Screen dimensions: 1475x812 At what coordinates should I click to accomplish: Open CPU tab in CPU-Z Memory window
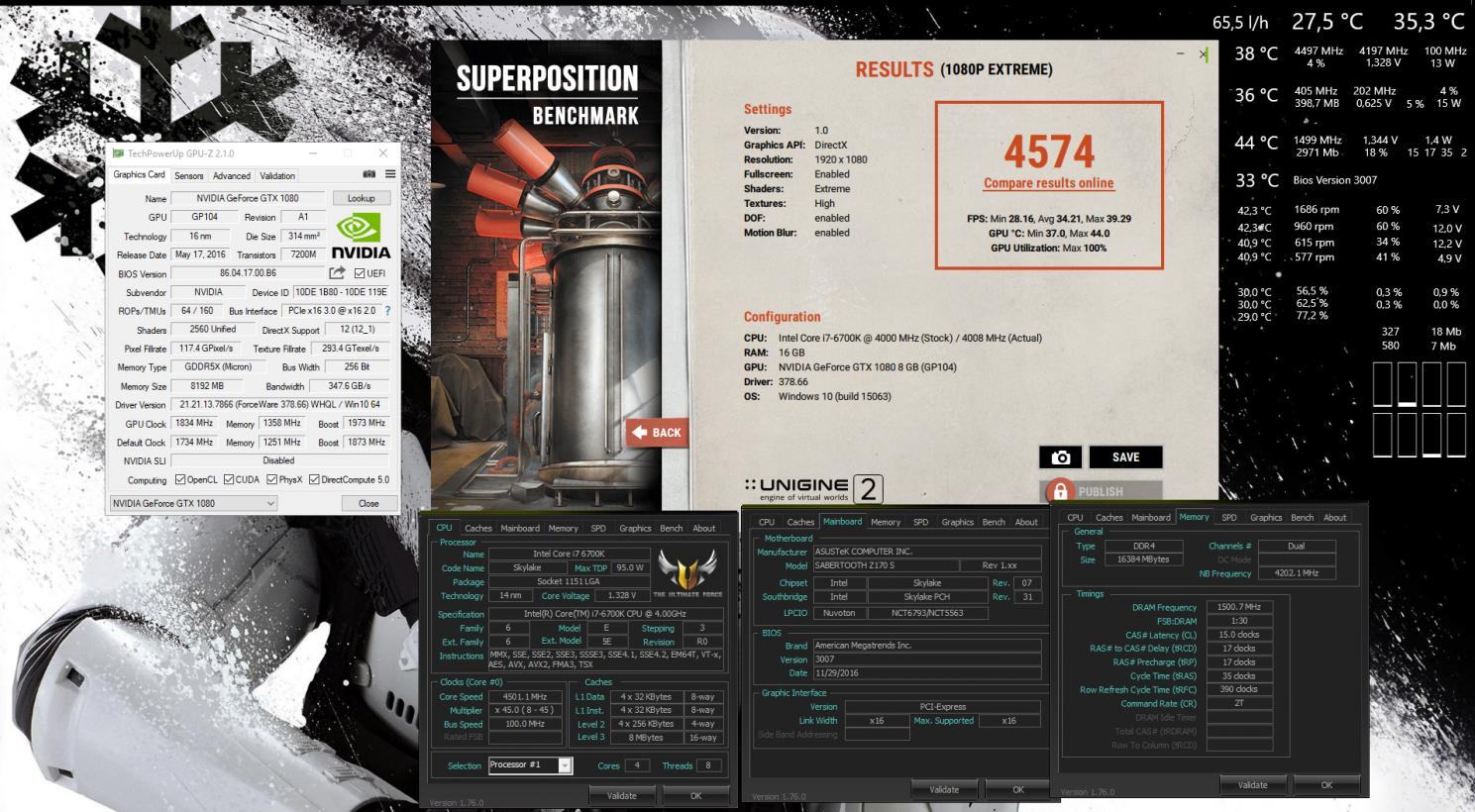[1075, 517]
